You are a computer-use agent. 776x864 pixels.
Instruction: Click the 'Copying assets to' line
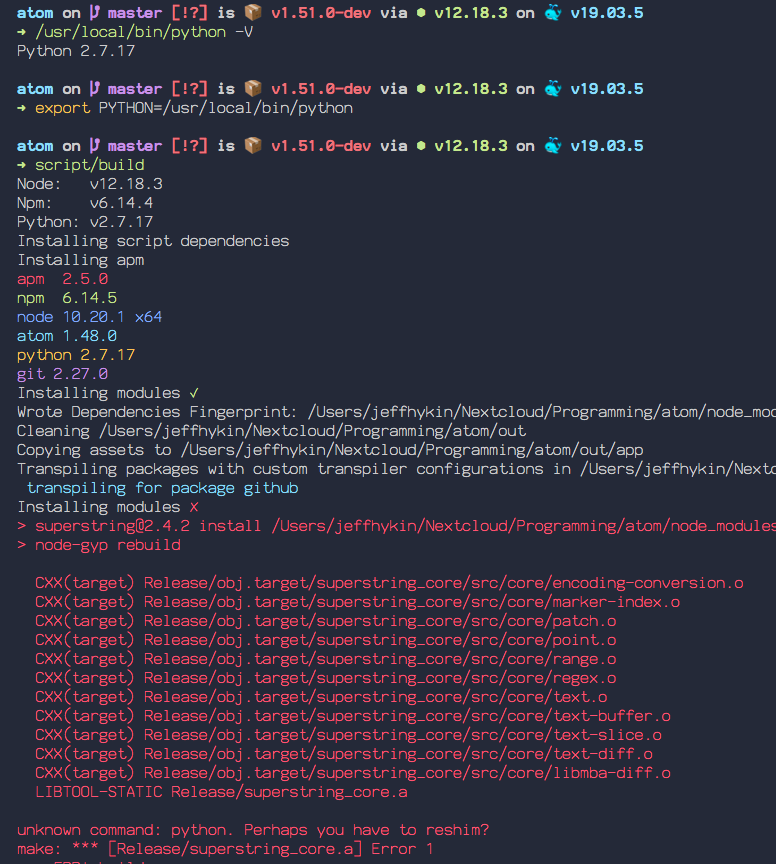click(x=330, y=450)
